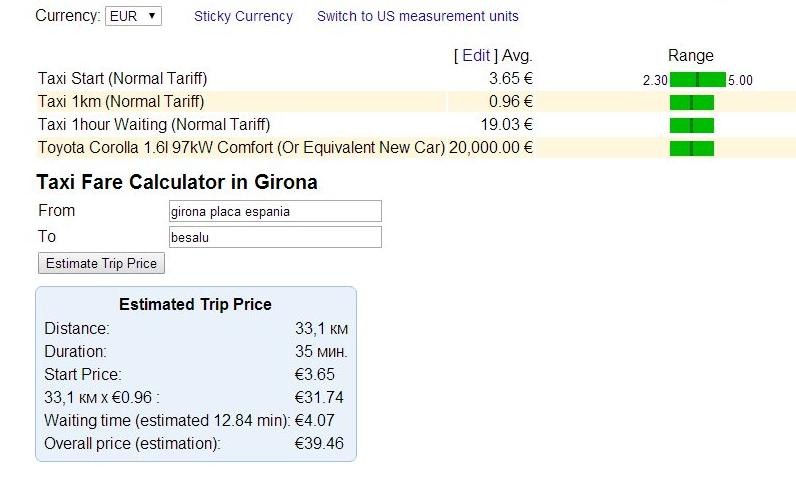The image size is (796, 495).
Task: Click the Sticky Currency link
Action: [243, 16]
